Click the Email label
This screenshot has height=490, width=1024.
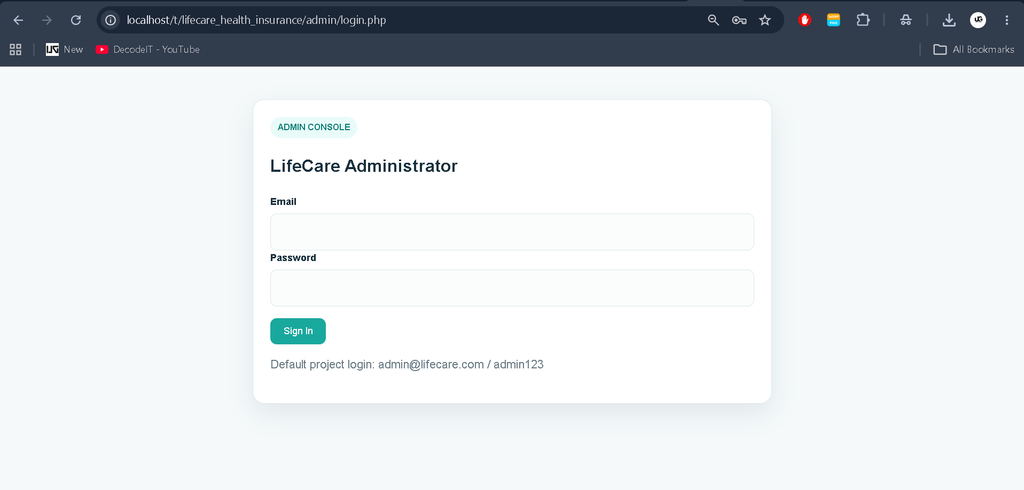pos(283,202)
